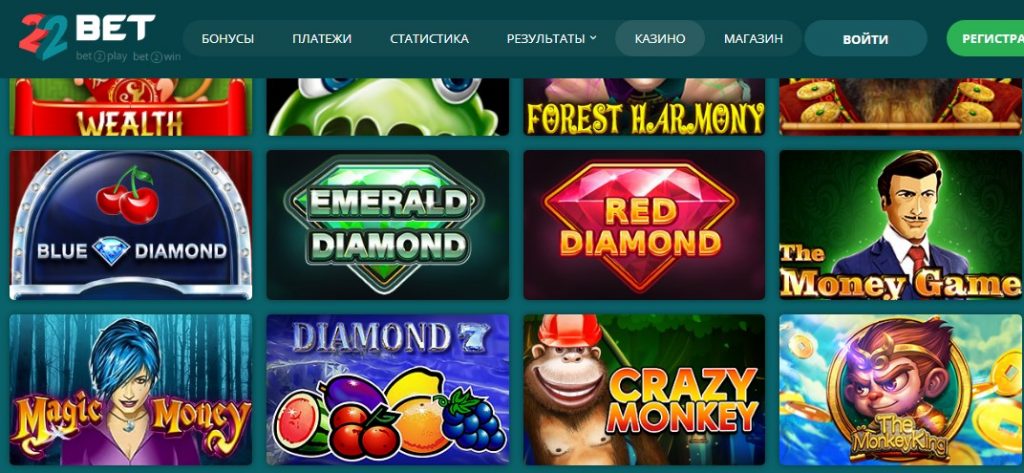Open Статистика page

point(429,39)
